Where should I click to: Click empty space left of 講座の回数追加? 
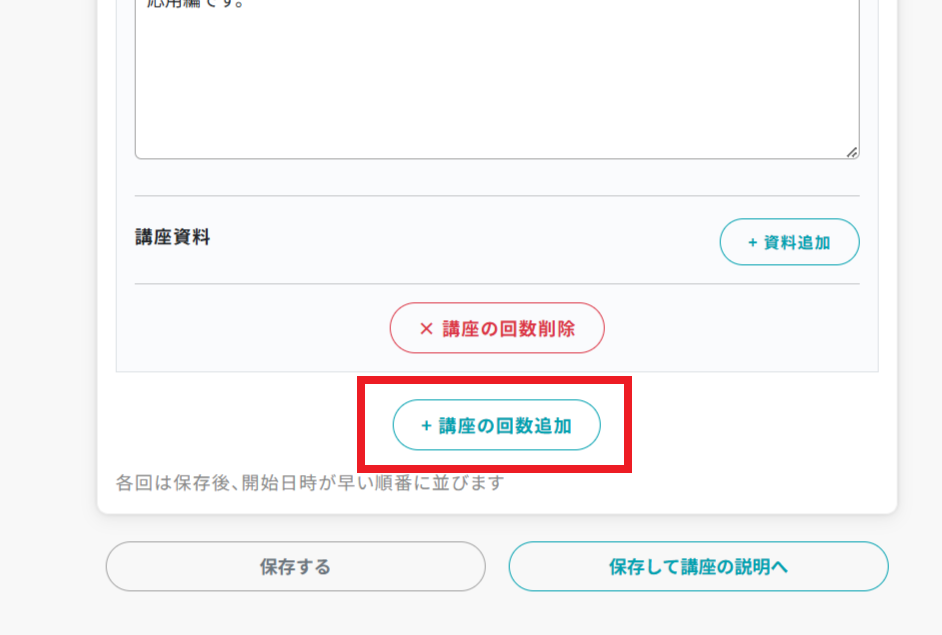(x=240, y=426)
